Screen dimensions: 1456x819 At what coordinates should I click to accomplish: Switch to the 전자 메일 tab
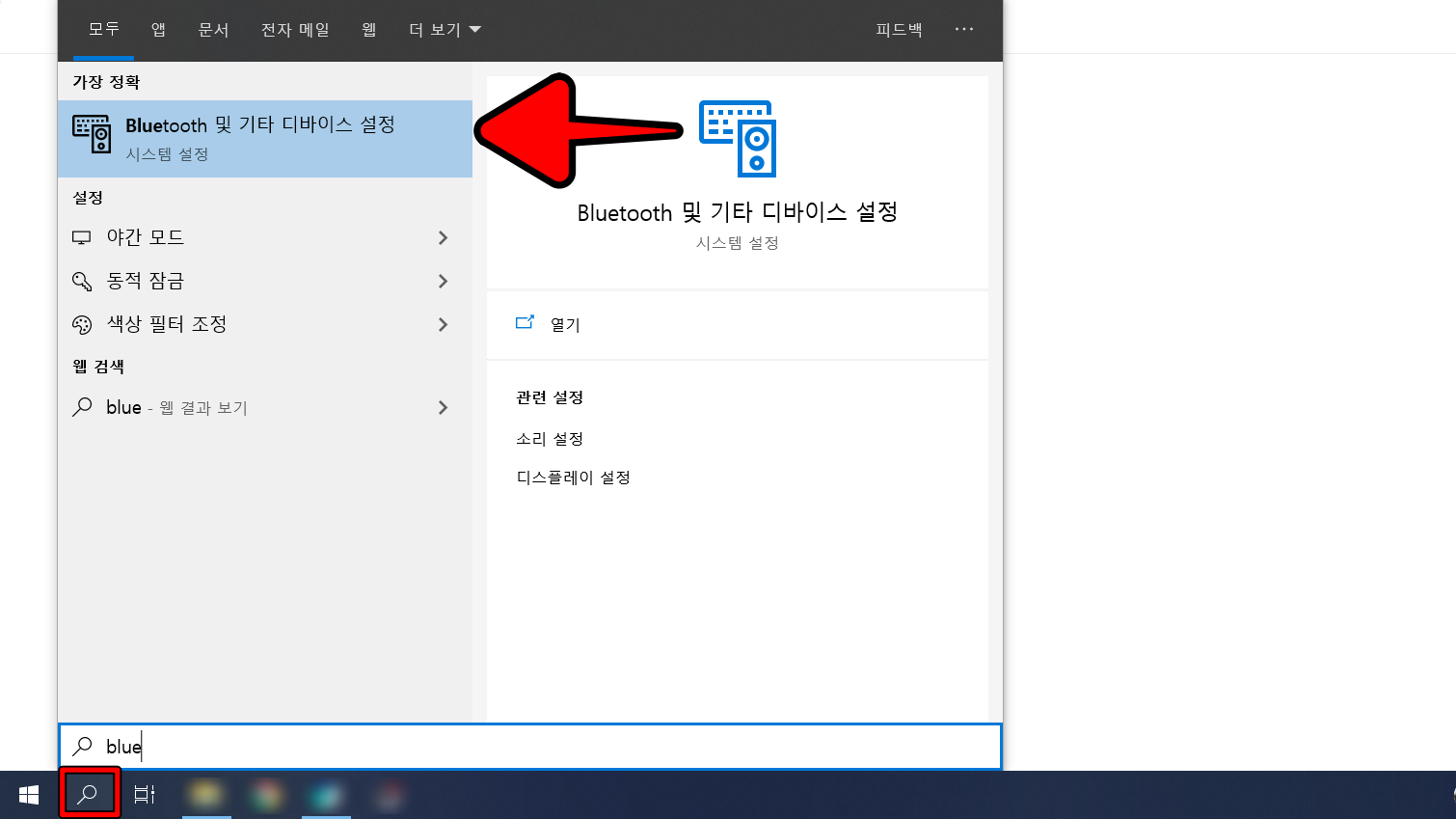[x=295, y=30]
